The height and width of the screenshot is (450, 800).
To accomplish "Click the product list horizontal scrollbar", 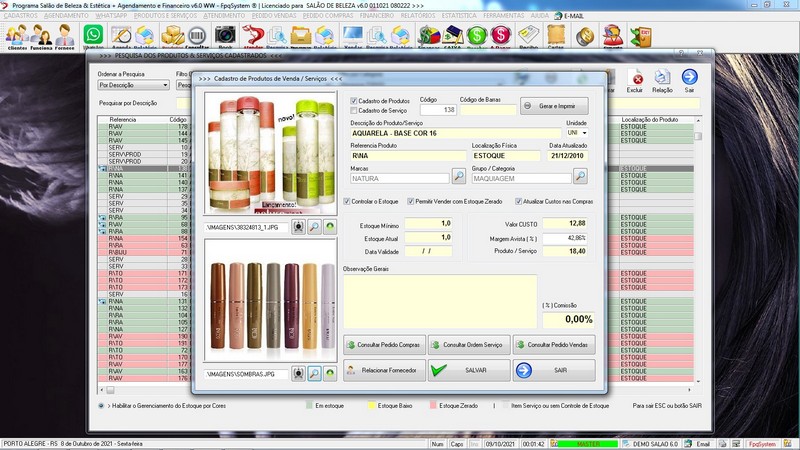I will pos(395,390).
